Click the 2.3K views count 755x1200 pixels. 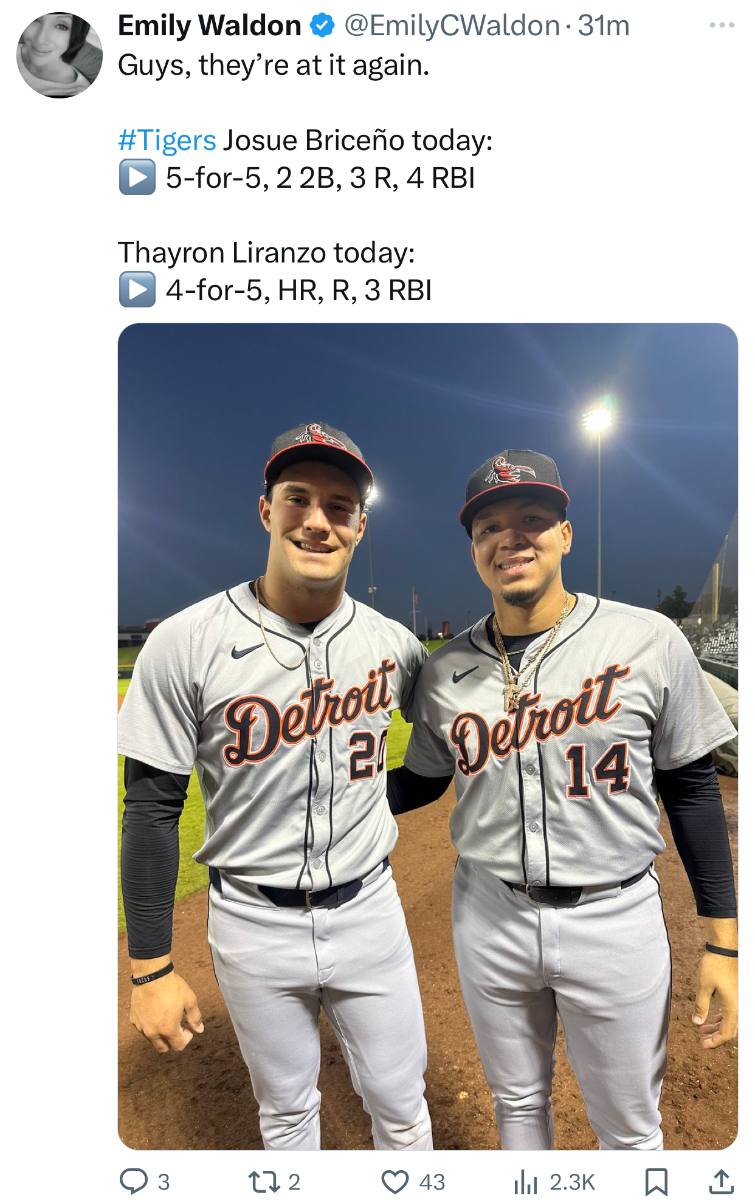point(573,1182)
